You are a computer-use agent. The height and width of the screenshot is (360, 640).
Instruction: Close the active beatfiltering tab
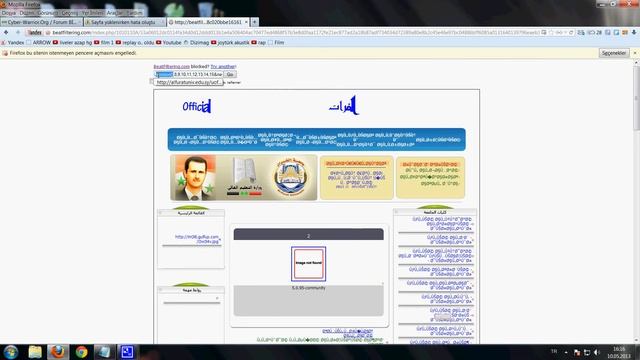tap(246, 22)
